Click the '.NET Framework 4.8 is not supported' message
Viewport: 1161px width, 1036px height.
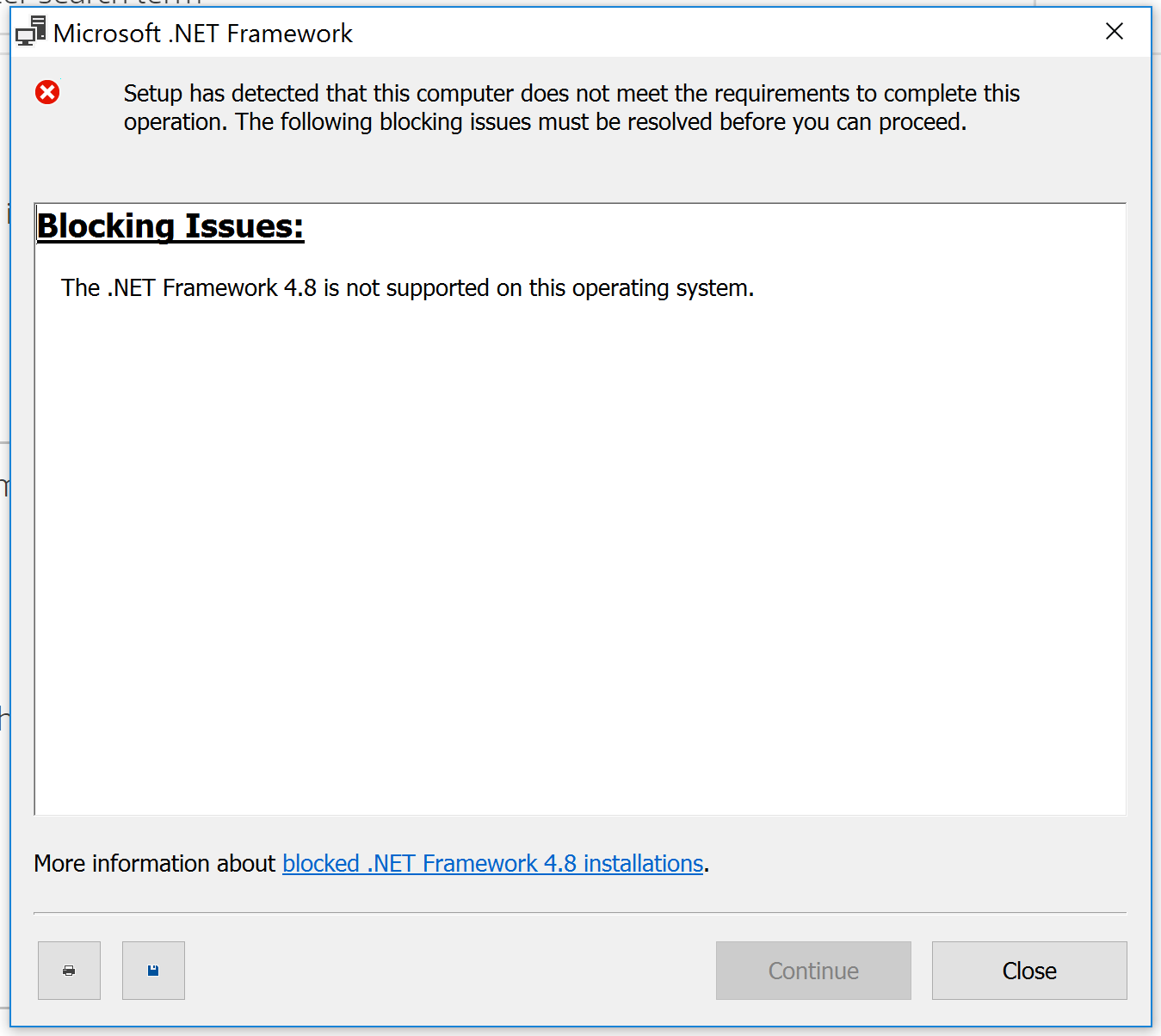coord(407,287)
